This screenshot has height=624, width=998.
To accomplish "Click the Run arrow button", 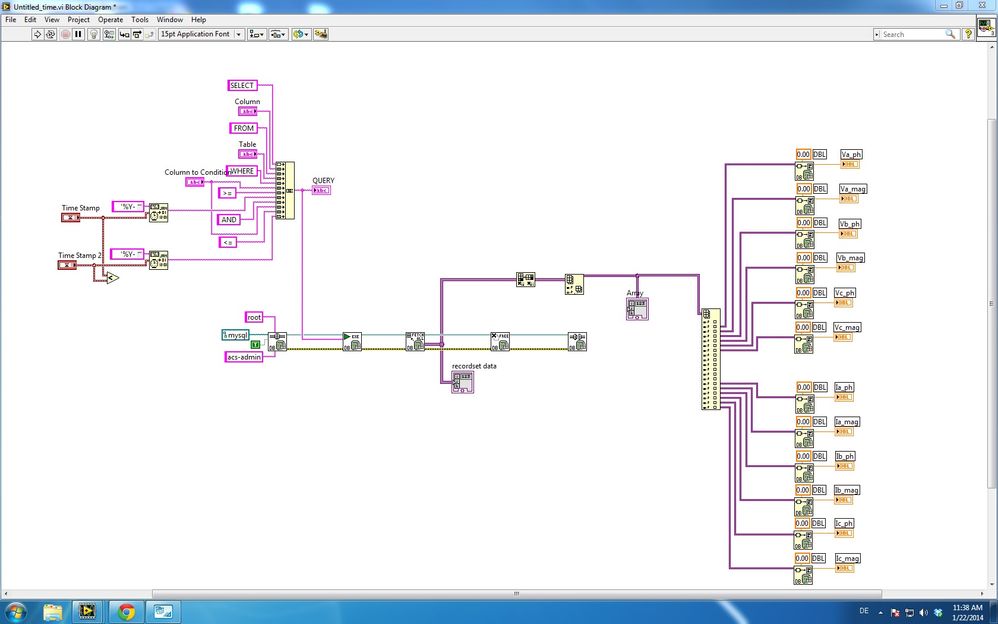I will tap(37, 34).
